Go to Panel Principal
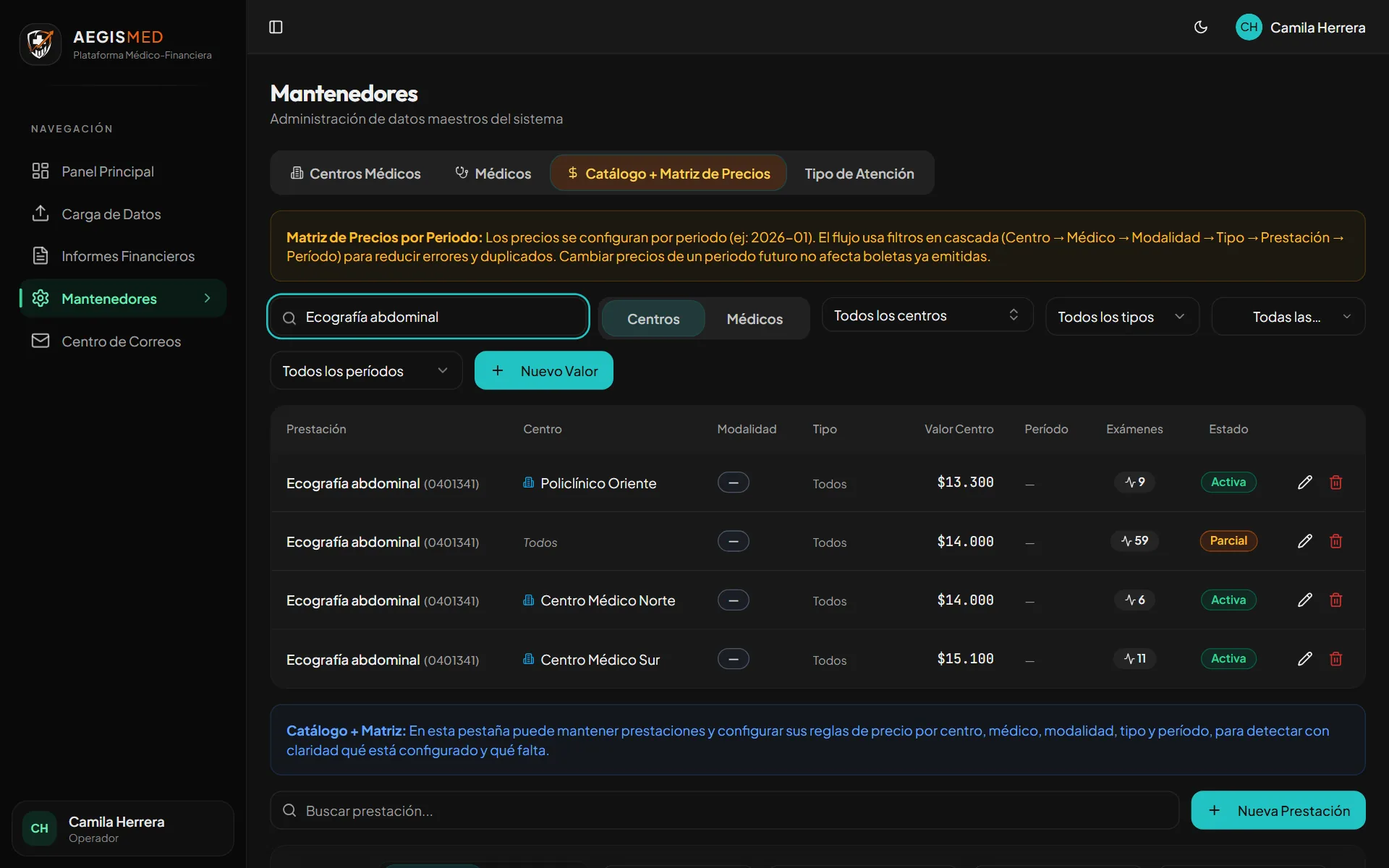This screenshot has height=868, width=1389. (x=123, y=171)
